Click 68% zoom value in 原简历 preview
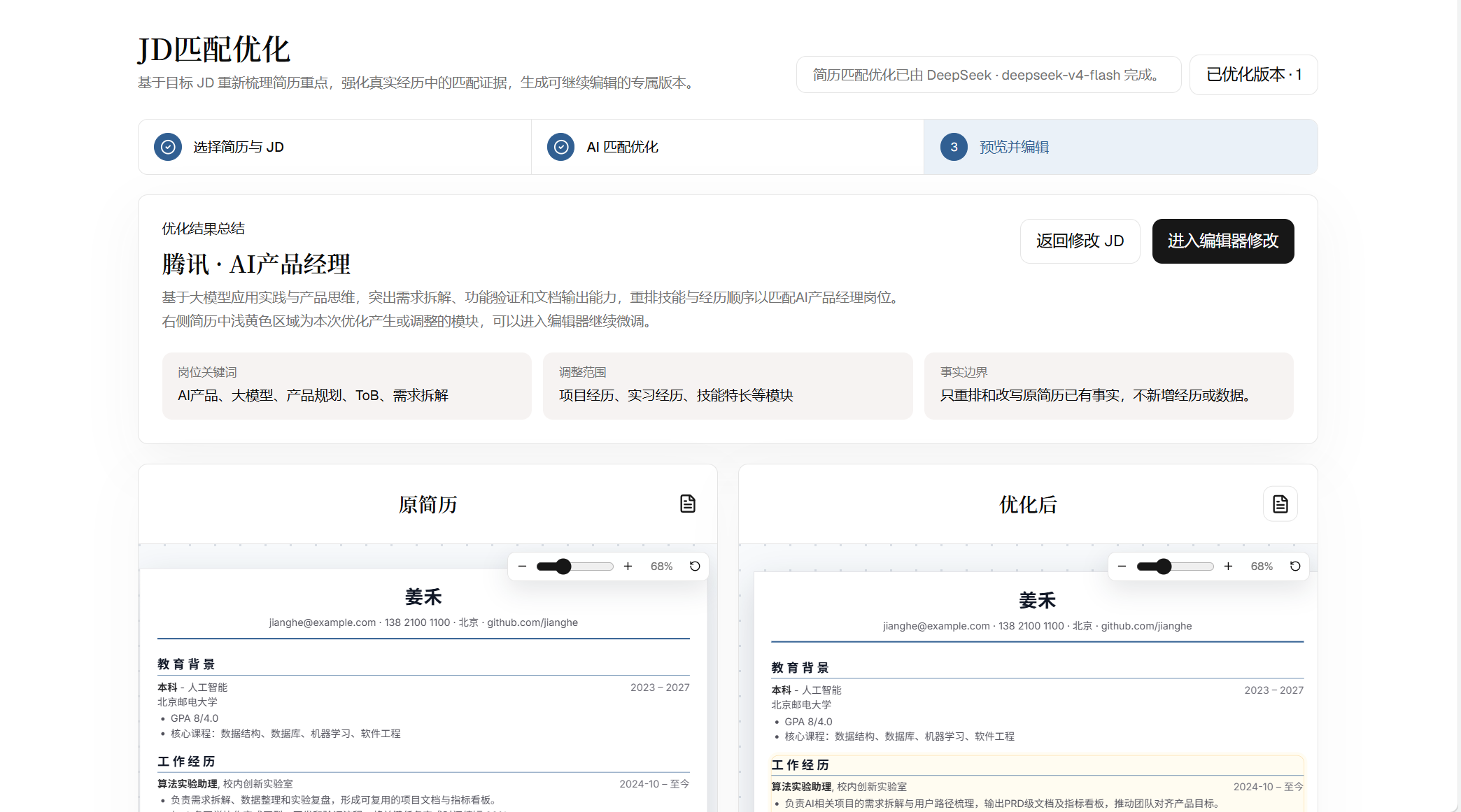1461x812 pixels. [x=662, y=567]
